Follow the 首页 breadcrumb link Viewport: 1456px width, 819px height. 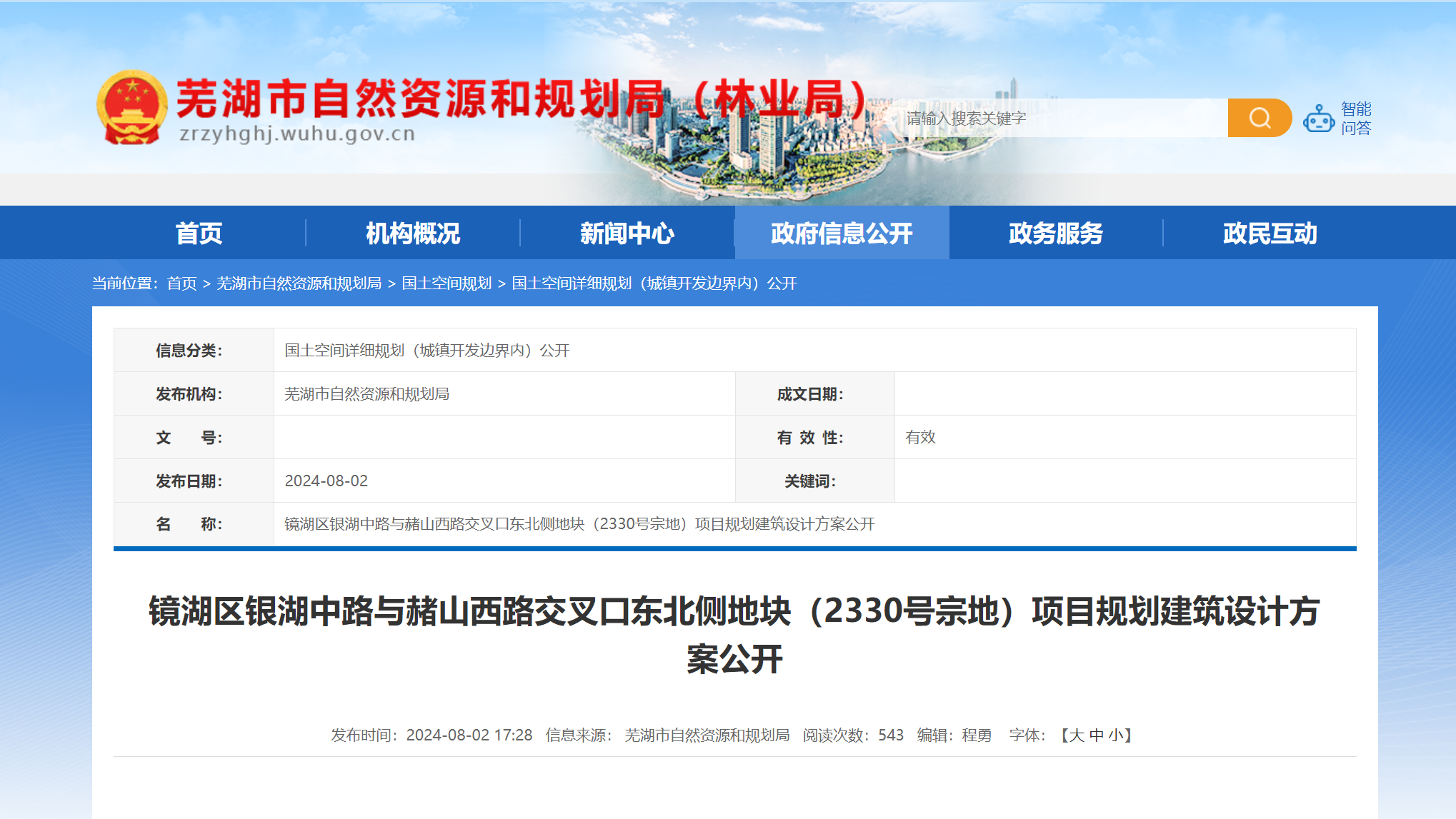[x=181, y=283]
